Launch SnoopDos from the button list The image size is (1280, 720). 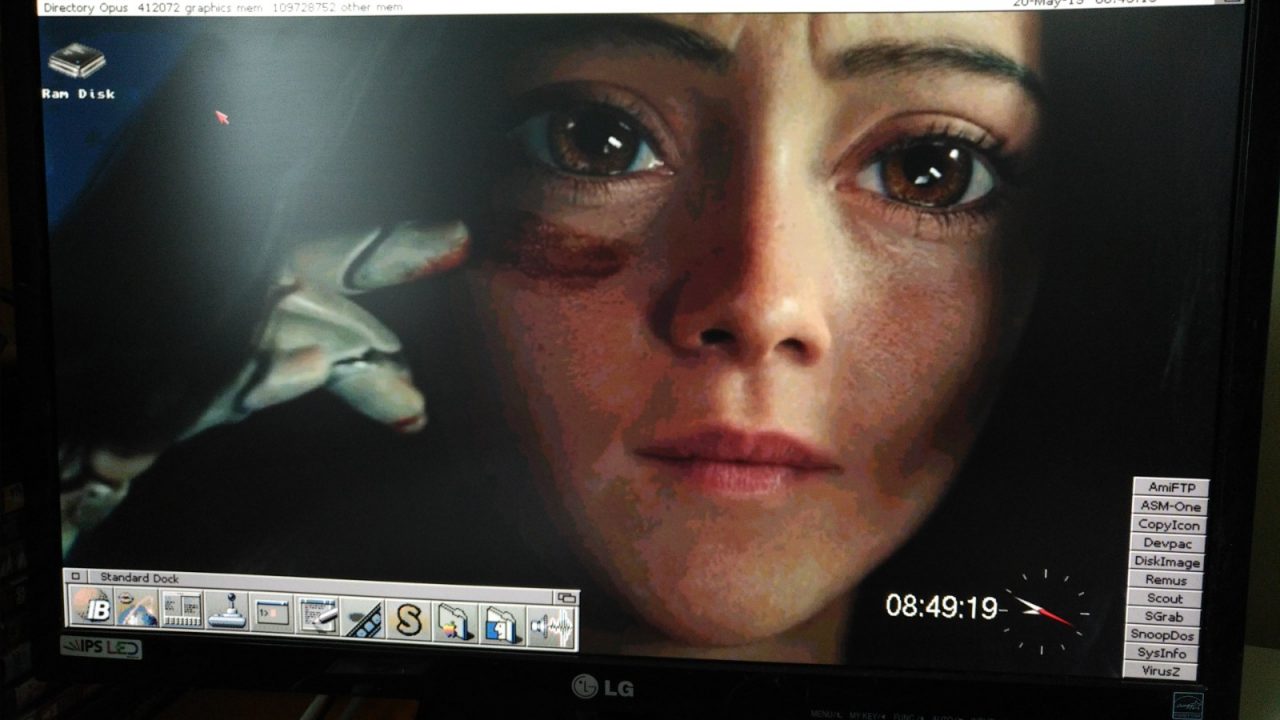point(1162,635)
